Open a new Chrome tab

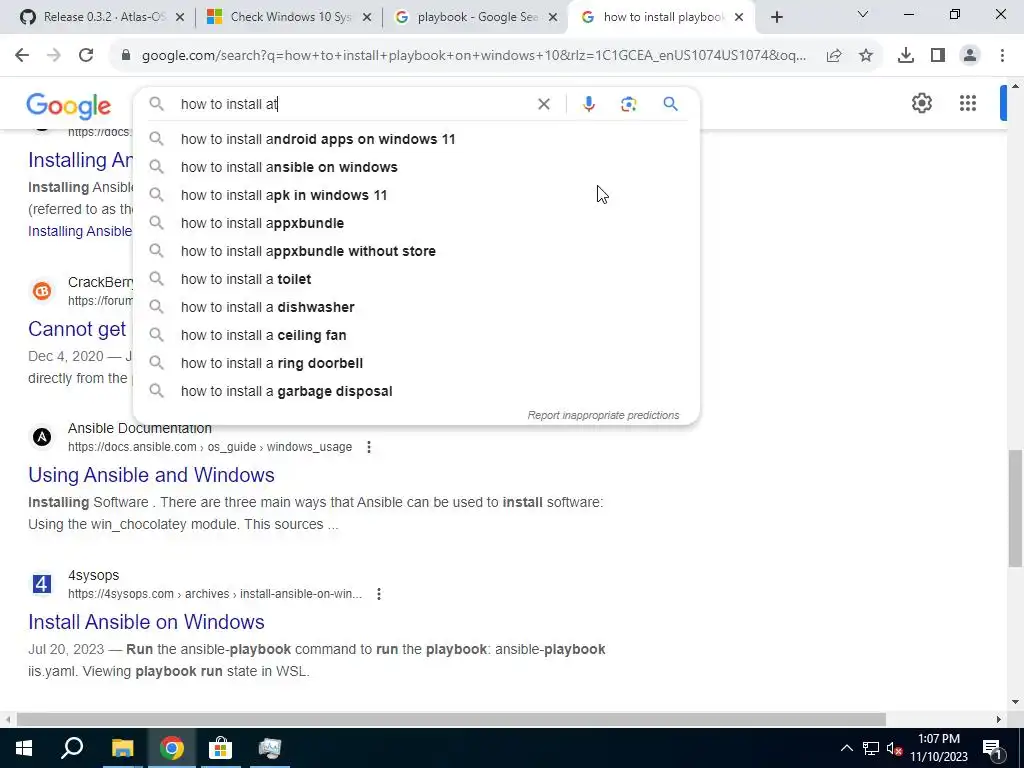(x=776, y=18)
